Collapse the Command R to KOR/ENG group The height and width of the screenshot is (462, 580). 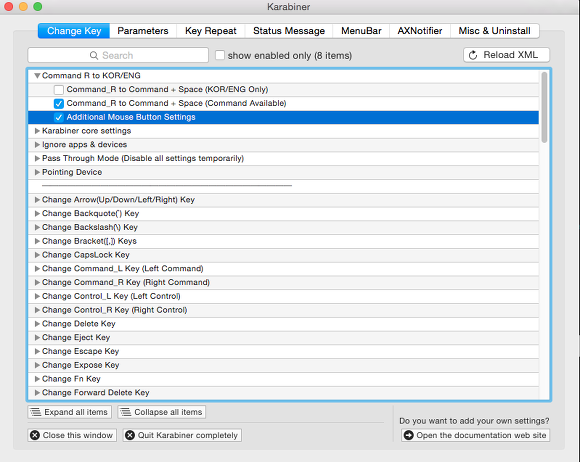[37, 76]
